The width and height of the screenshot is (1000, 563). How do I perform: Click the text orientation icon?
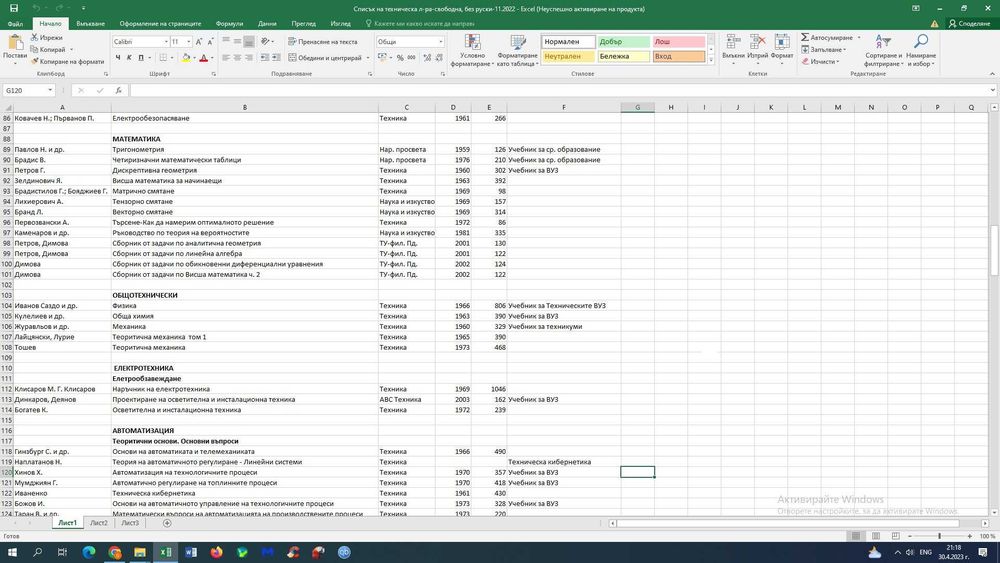click(266, 41)
